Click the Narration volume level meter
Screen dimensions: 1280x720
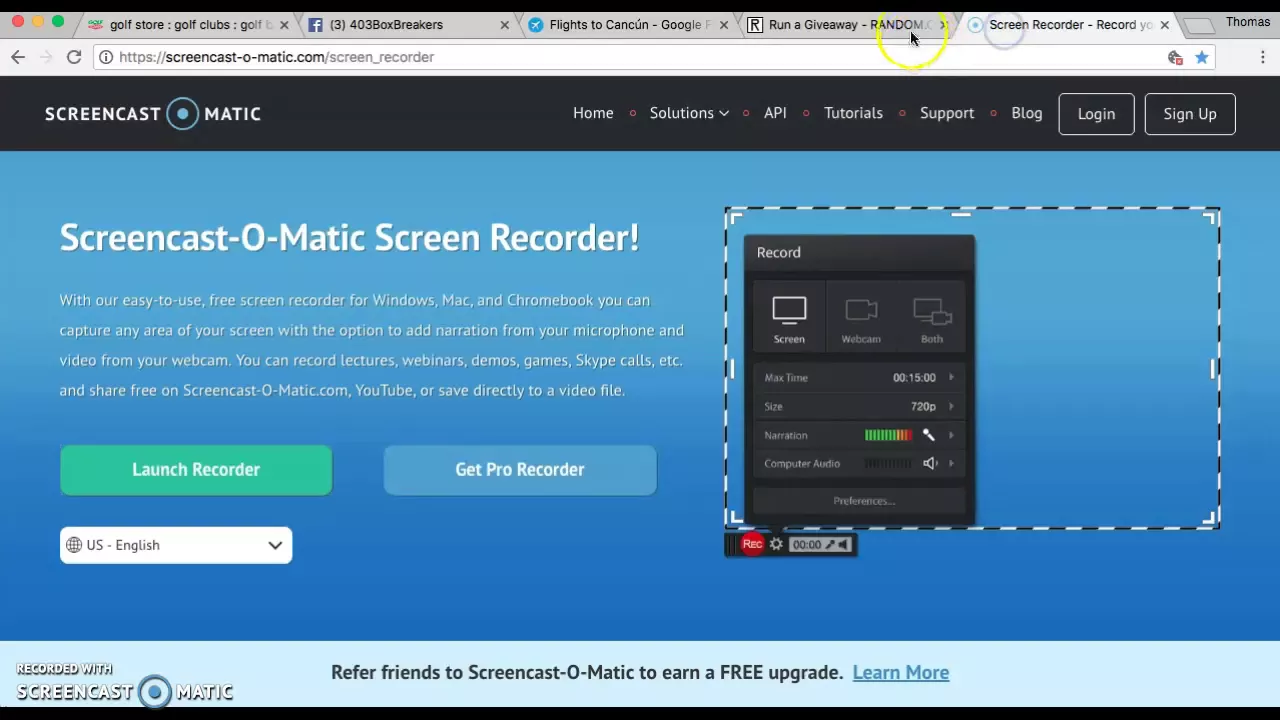click(888, 435)
